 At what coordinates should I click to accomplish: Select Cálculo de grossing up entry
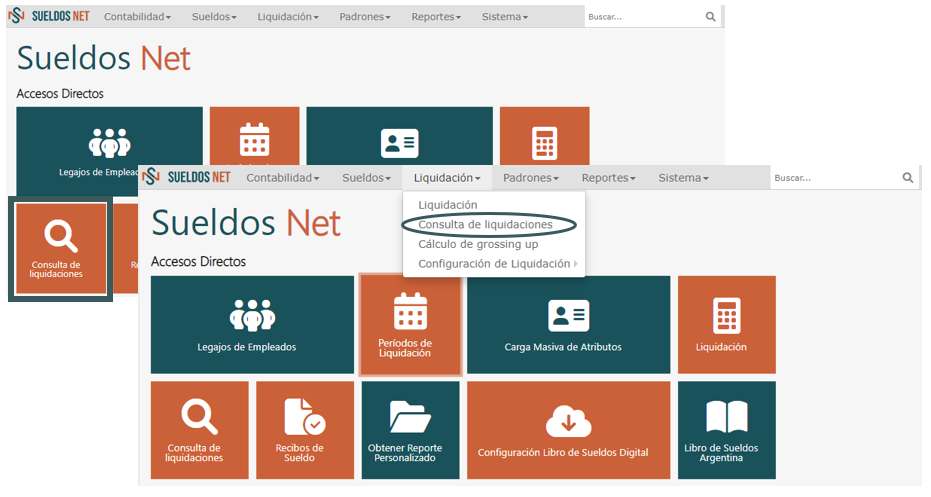pos(479,244)
